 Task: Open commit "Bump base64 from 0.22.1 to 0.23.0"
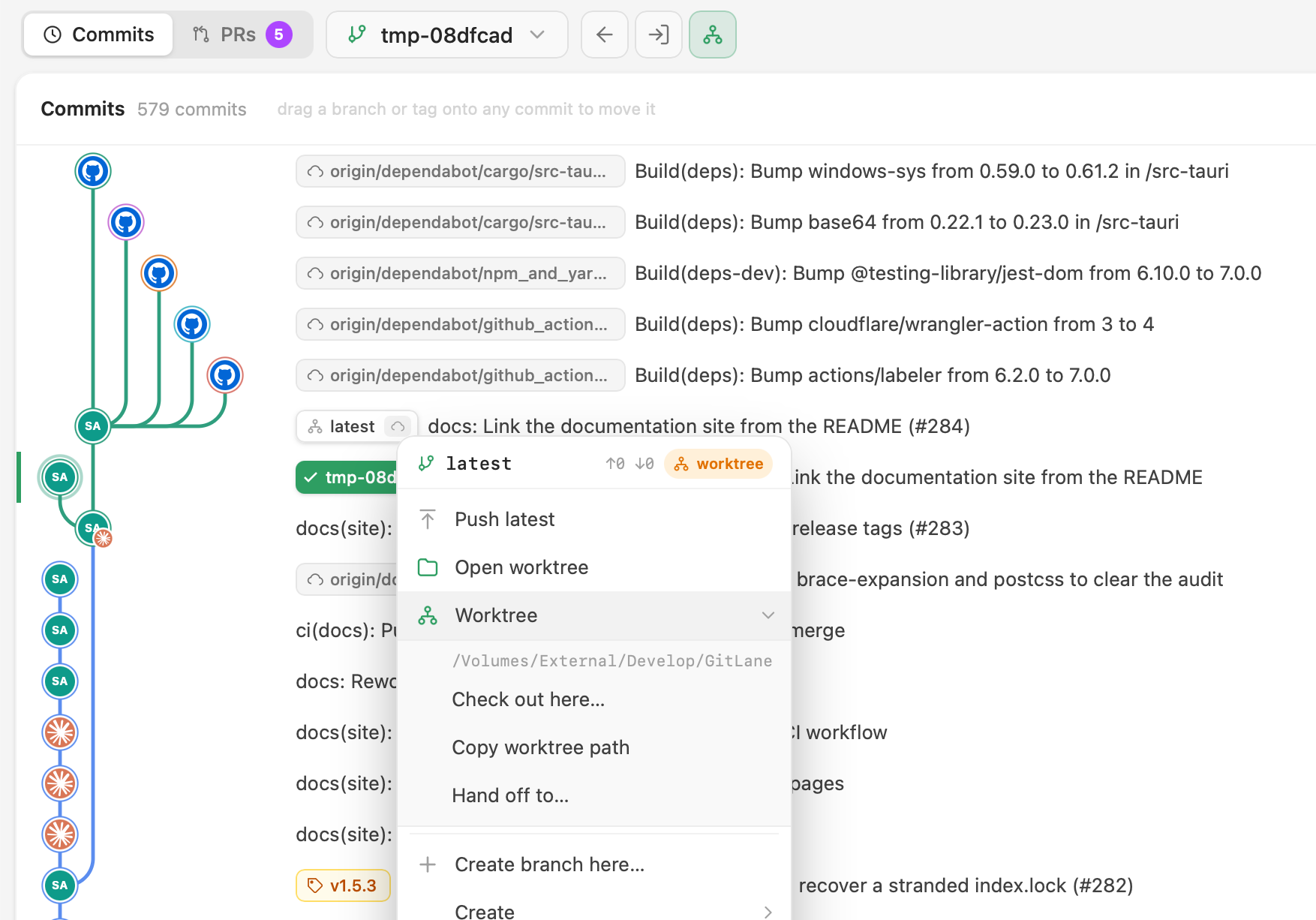[906, 222]
